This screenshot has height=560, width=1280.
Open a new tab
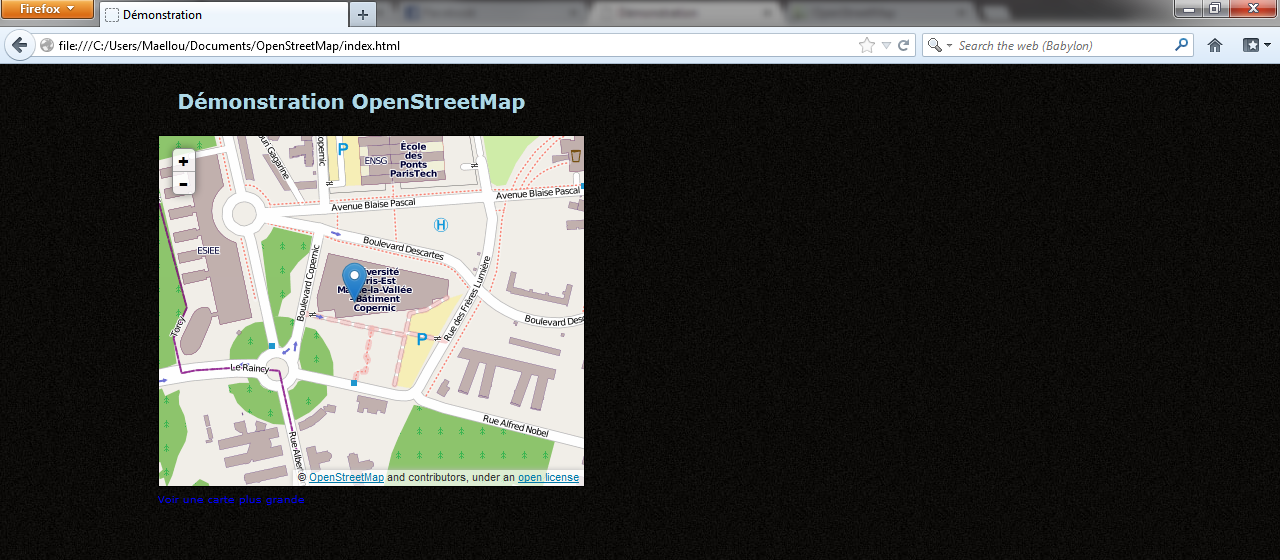pos(362,15)
